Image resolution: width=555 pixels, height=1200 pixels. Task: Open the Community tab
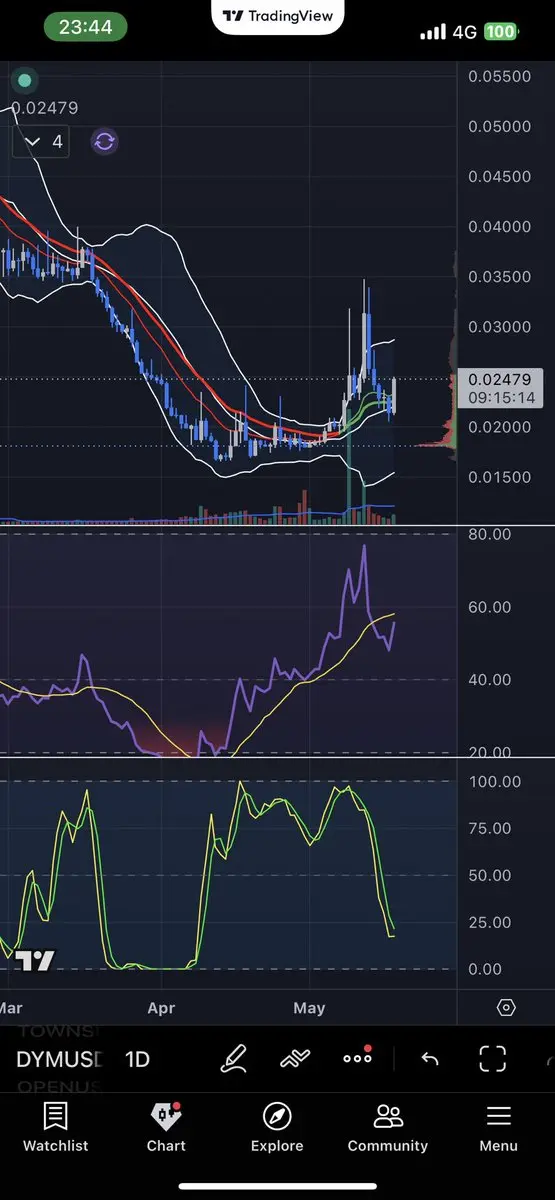(x=388, y=1127)
